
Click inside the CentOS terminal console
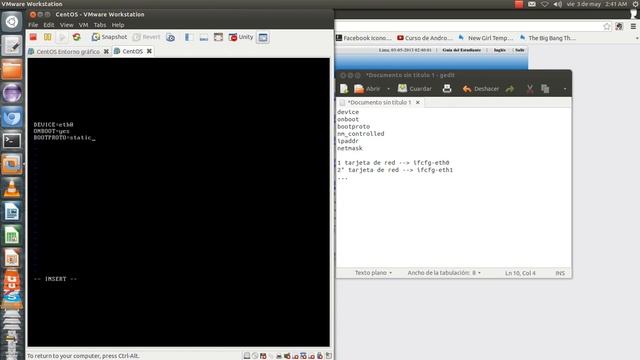(178, 202)
